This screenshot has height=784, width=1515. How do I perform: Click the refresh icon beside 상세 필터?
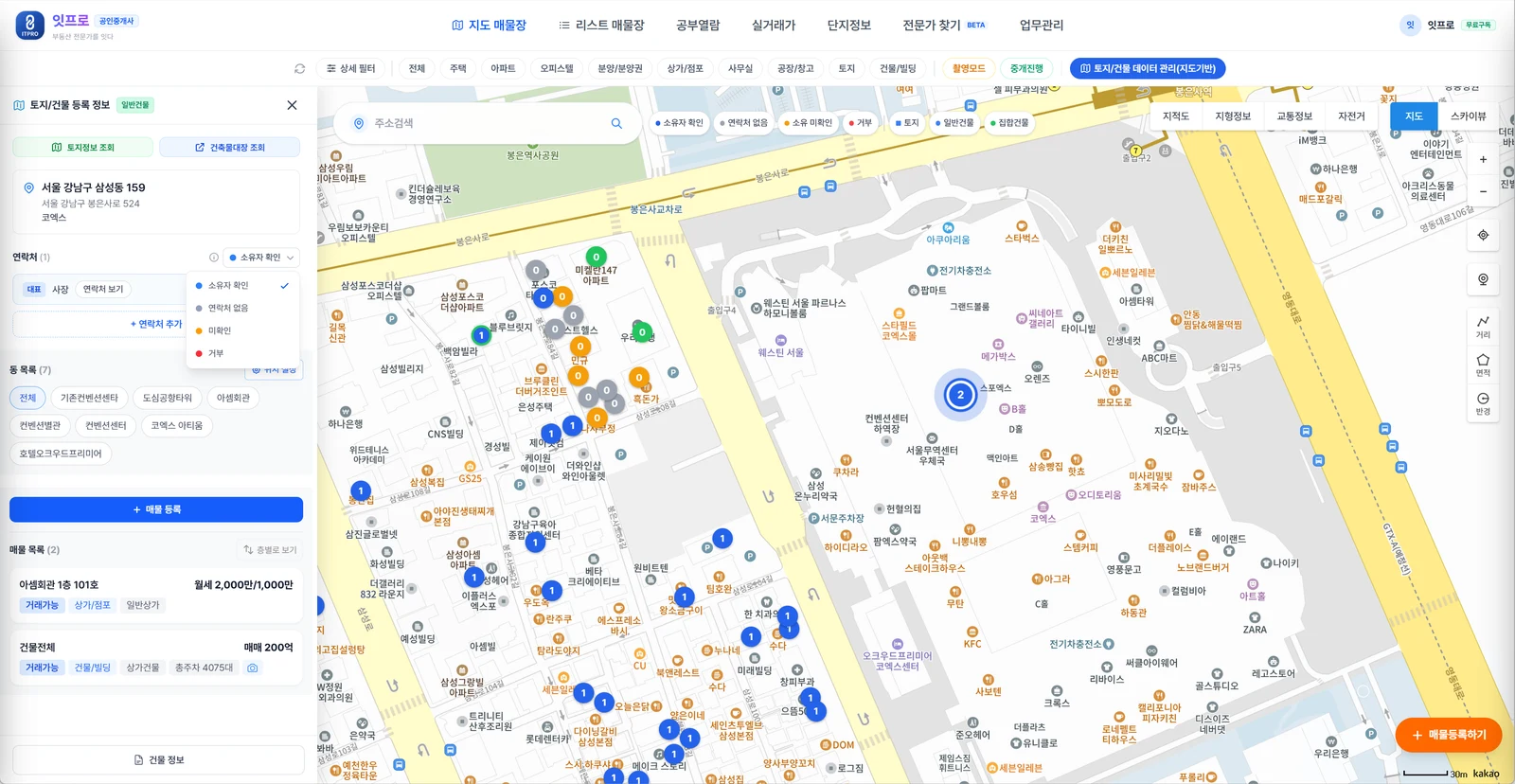[x=300, y=68]
